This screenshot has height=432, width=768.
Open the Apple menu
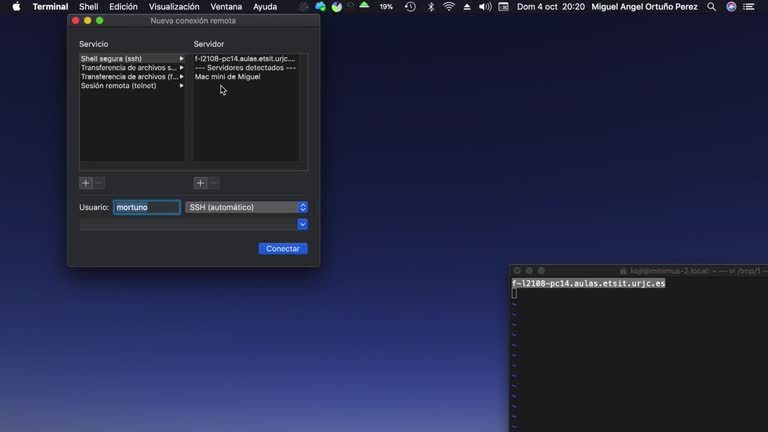pyautogui.click(x=16, y=7)
